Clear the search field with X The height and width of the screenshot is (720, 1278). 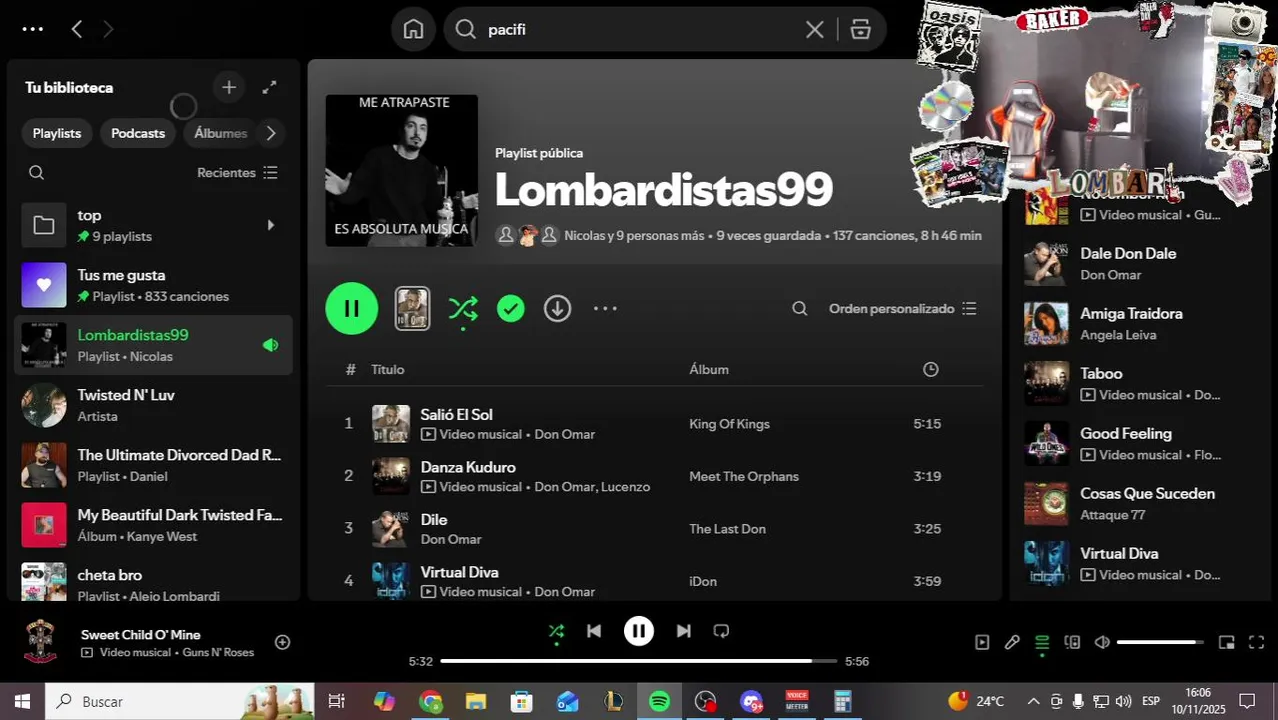point(815,30)
